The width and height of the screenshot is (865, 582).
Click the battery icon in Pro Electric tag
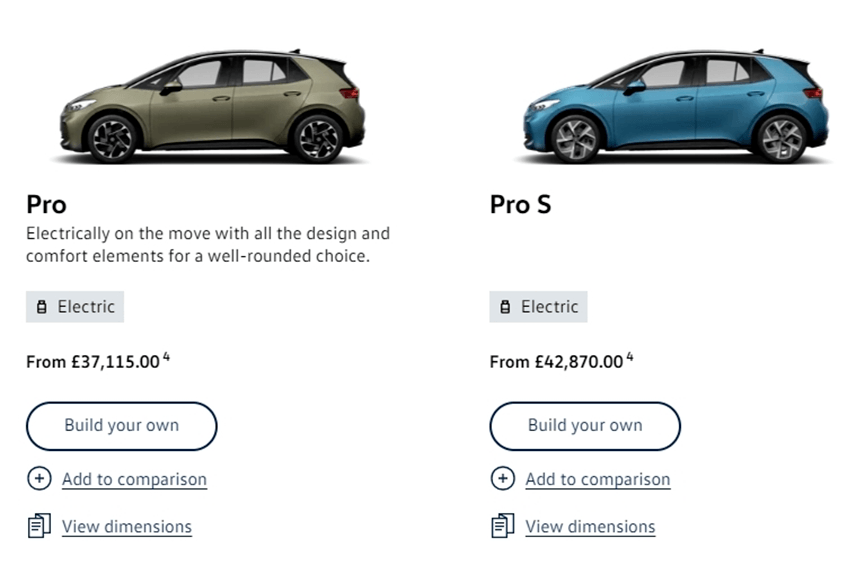[x=41, y=307]
